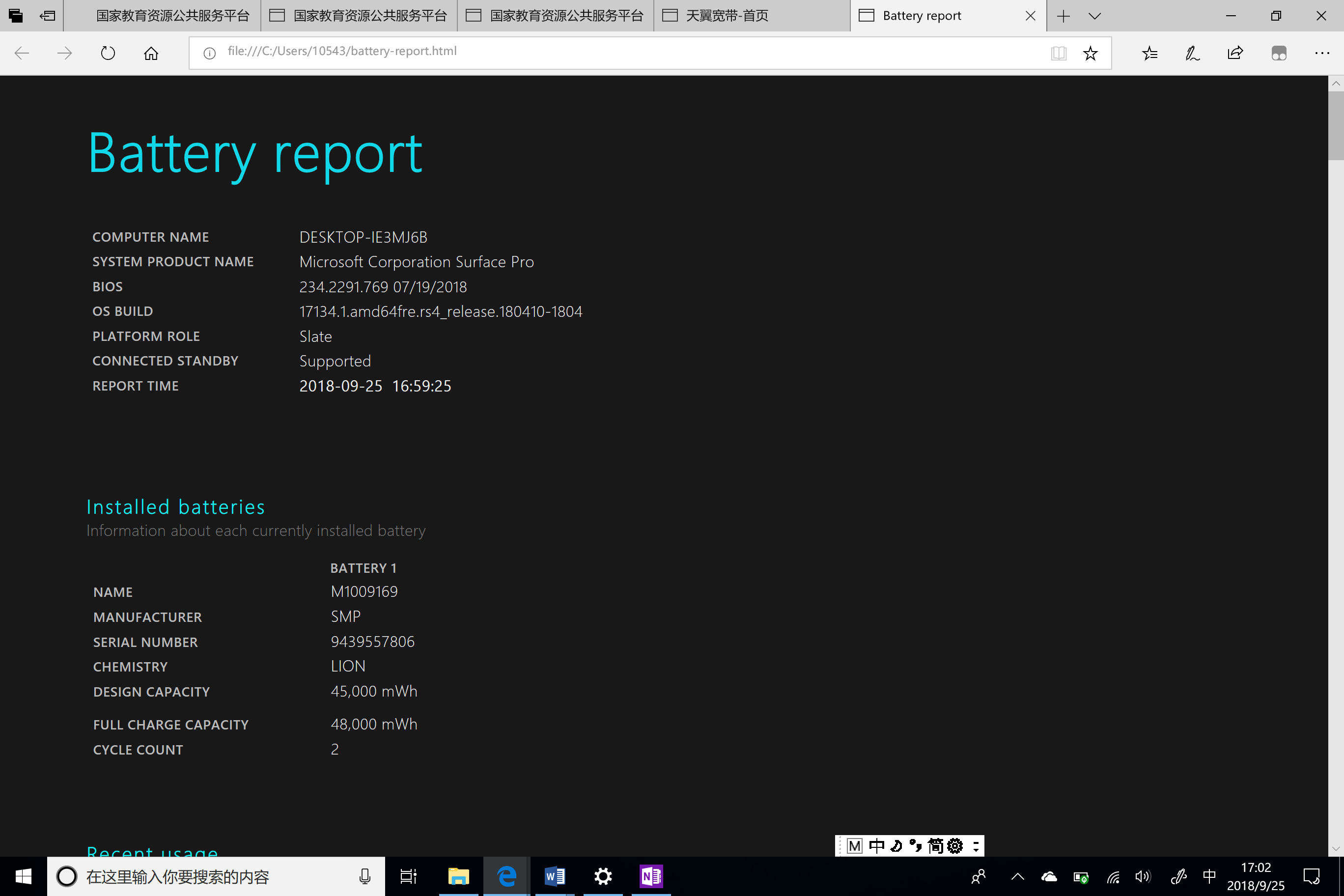
Task: Activate Cortana microphone
Action: point(364,876)
